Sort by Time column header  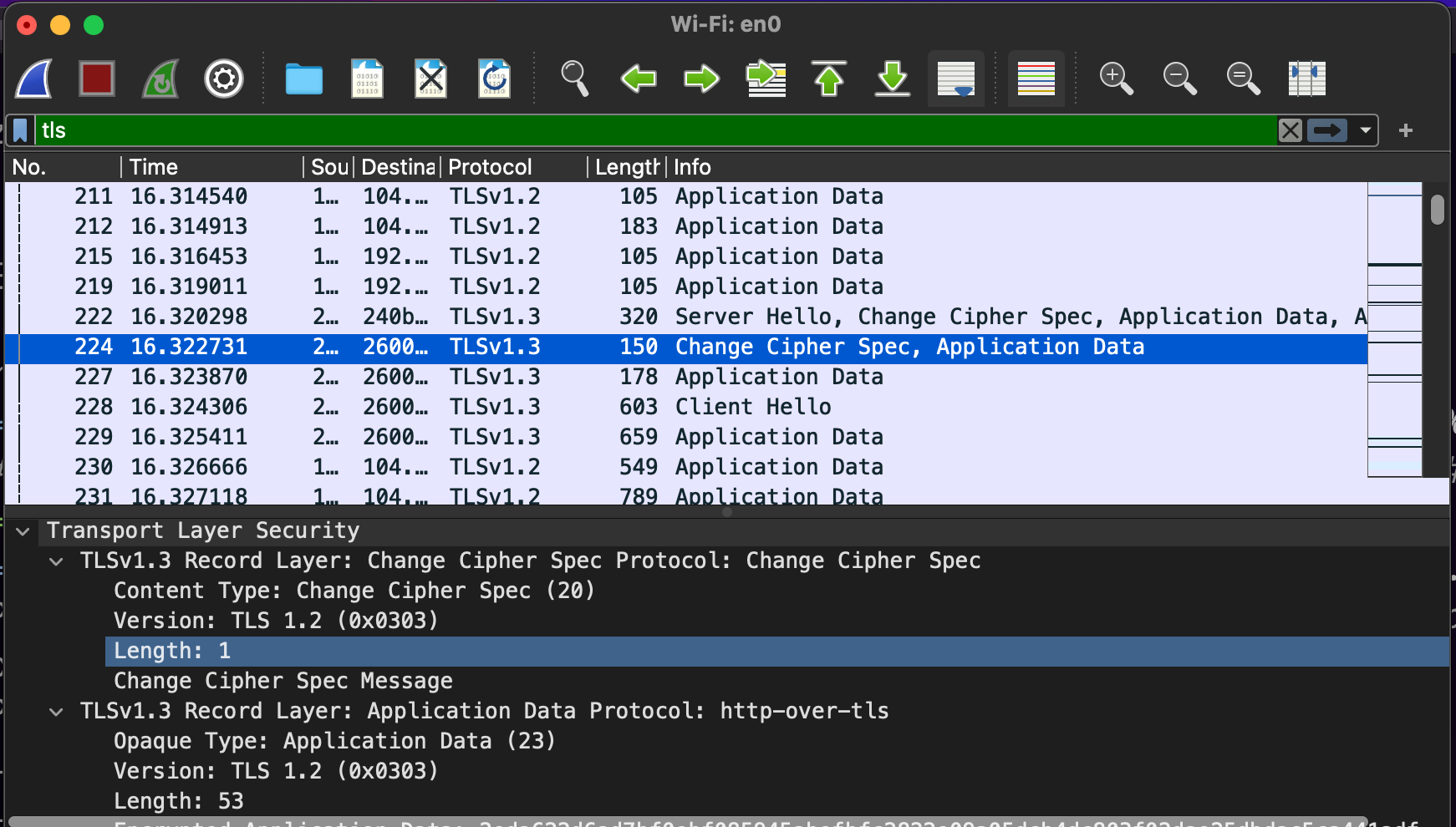(x=211, y=167)
